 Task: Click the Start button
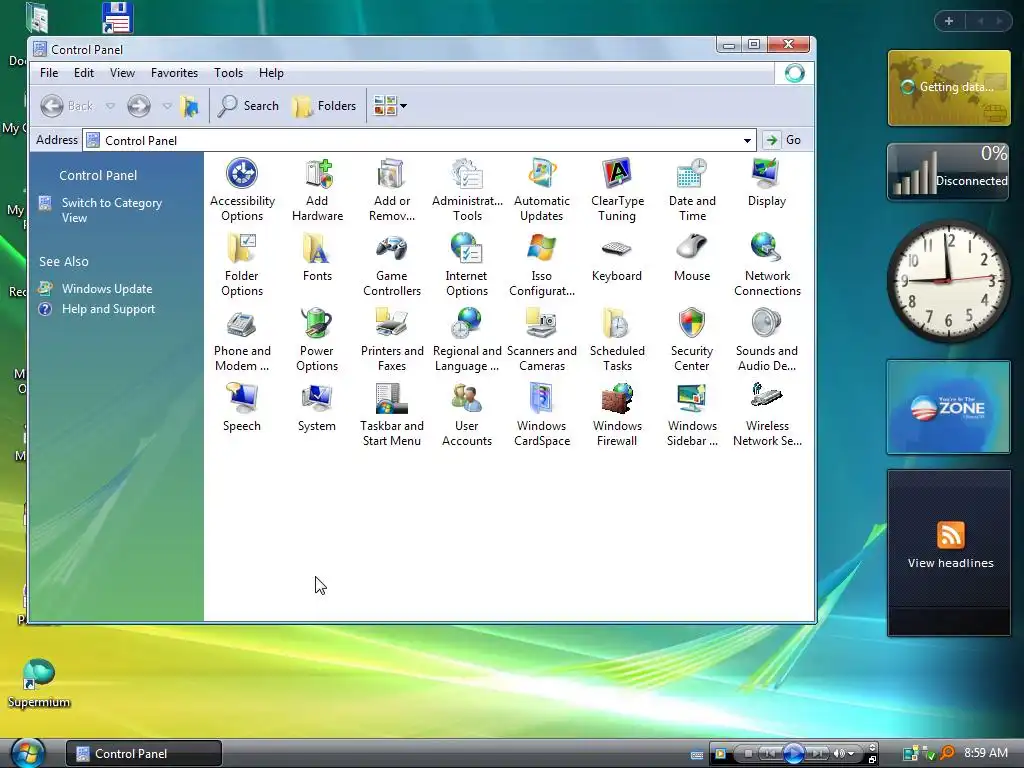point(27,752)
